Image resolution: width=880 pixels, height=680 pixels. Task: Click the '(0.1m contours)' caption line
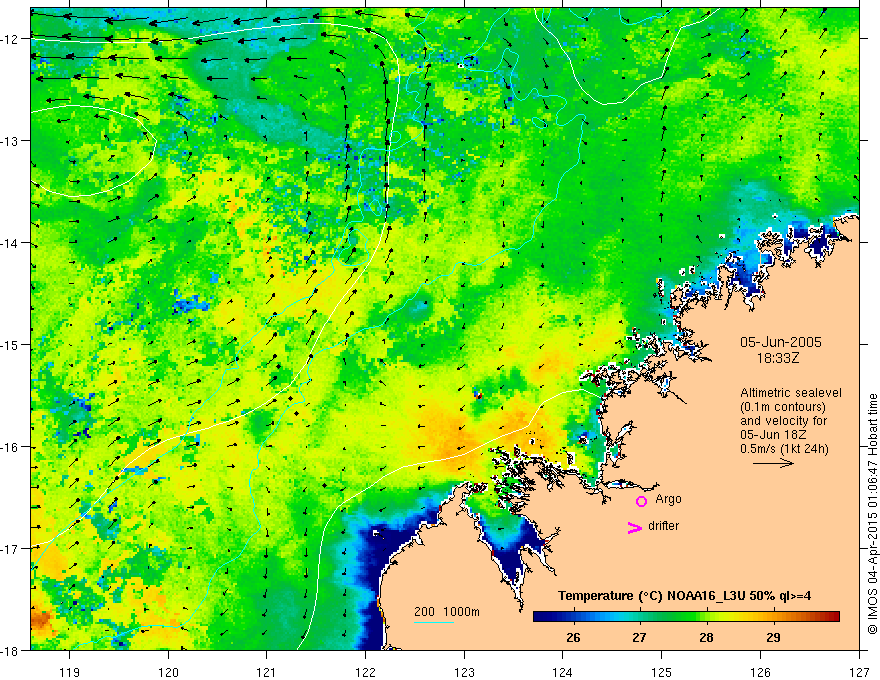coord(783,407)
